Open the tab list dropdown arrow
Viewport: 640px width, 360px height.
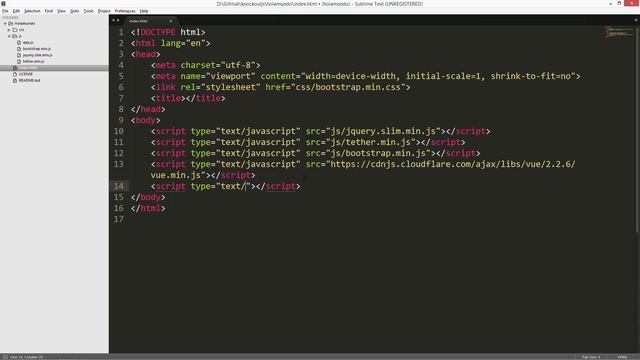636,20
